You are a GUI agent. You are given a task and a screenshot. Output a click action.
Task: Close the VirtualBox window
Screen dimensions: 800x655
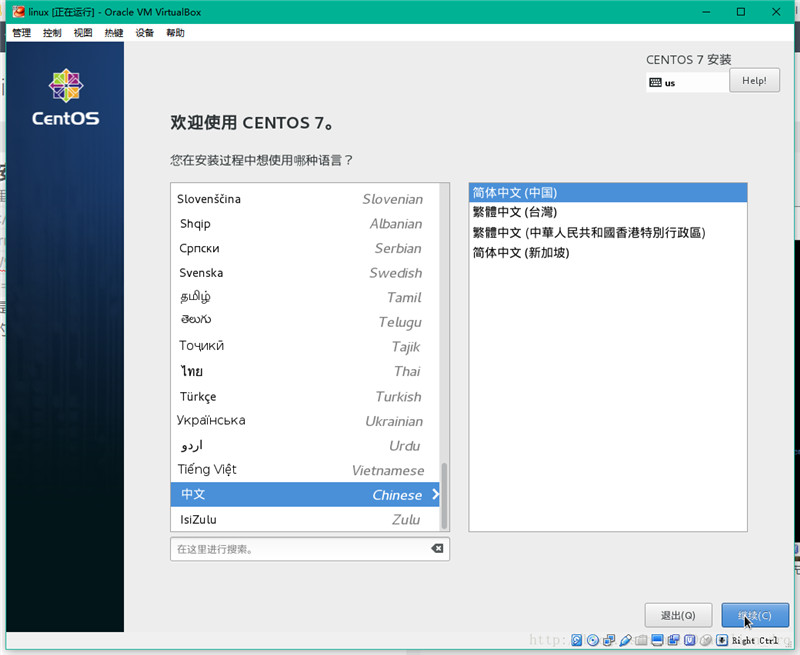tap(776, 12)
